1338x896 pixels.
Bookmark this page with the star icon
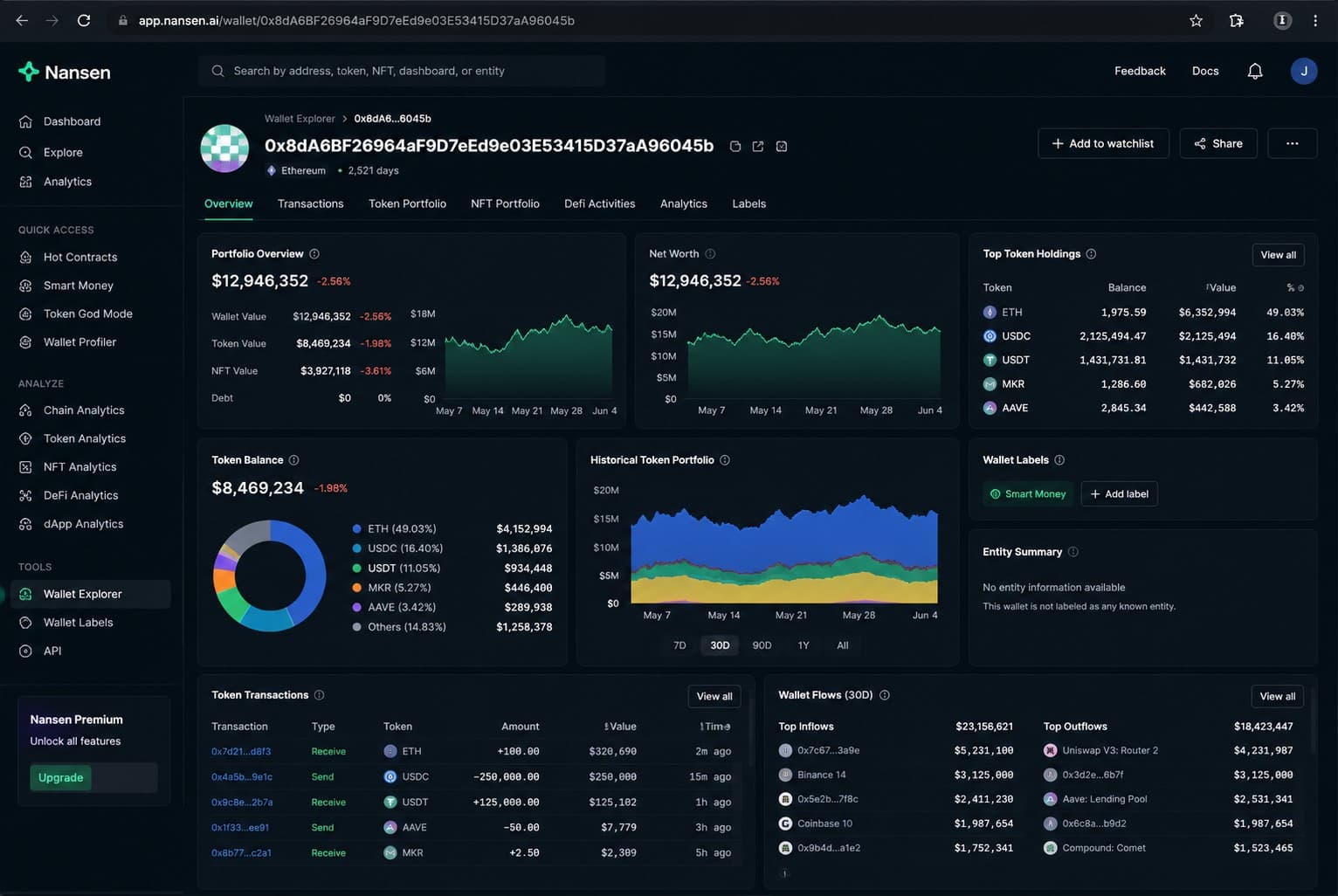(x=1197, y=20)
